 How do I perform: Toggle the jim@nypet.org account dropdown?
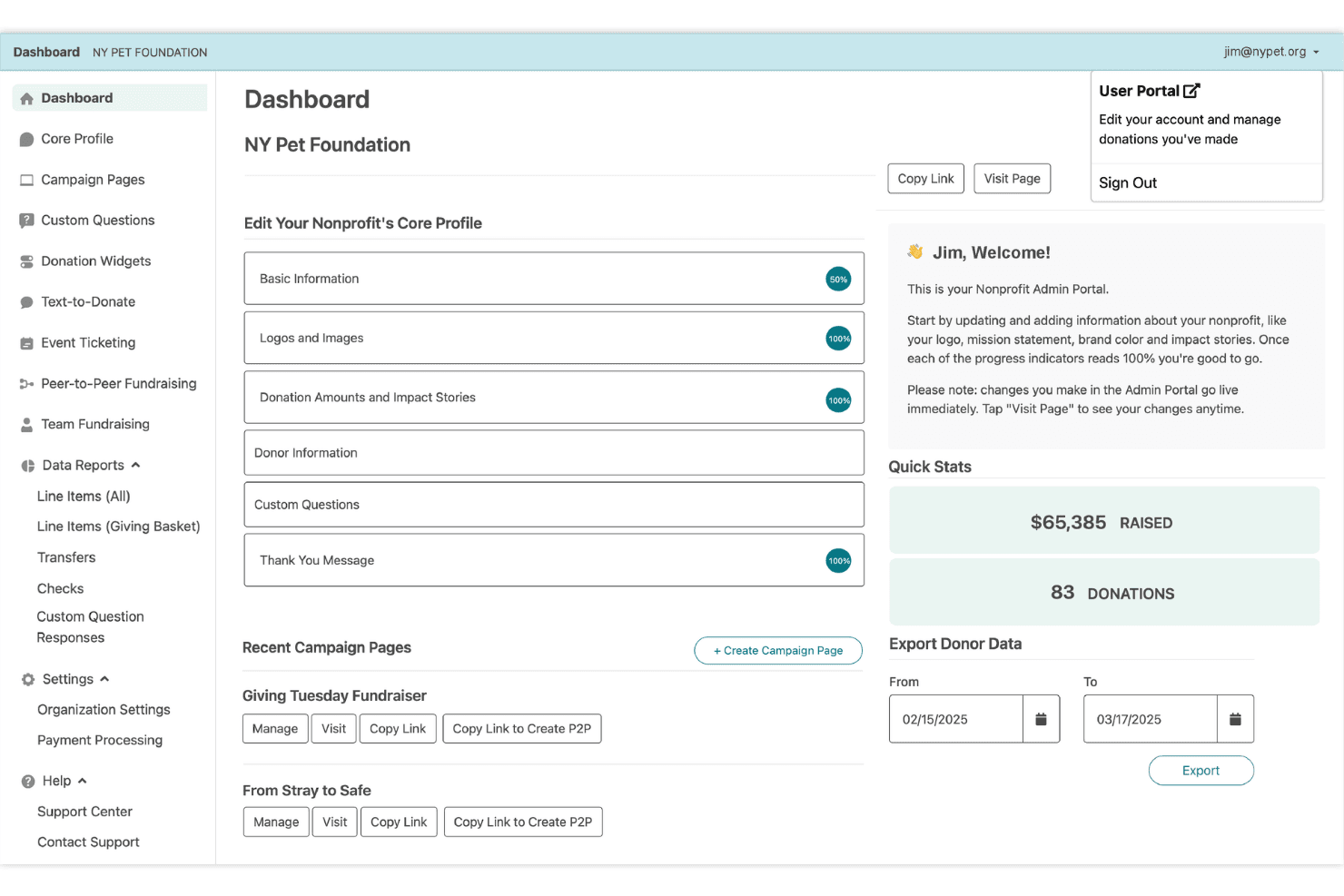coord(1271,52)
